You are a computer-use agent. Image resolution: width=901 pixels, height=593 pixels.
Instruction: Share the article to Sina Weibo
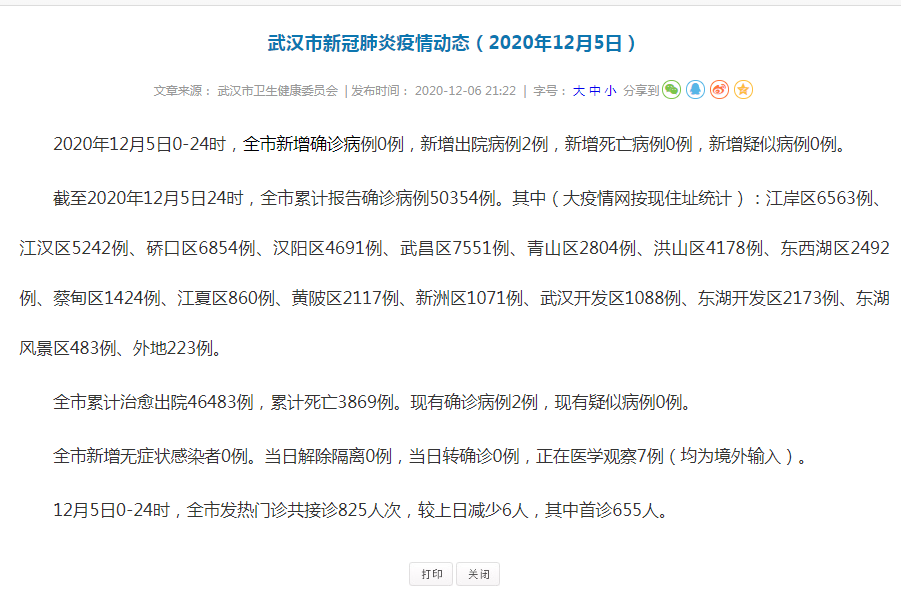coord(721,89)
